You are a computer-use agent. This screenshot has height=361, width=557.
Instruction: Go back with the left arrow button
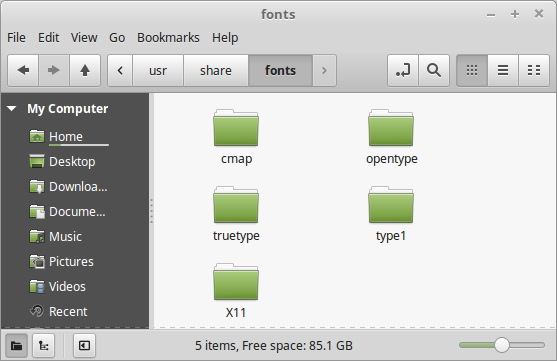pos(23,70)
